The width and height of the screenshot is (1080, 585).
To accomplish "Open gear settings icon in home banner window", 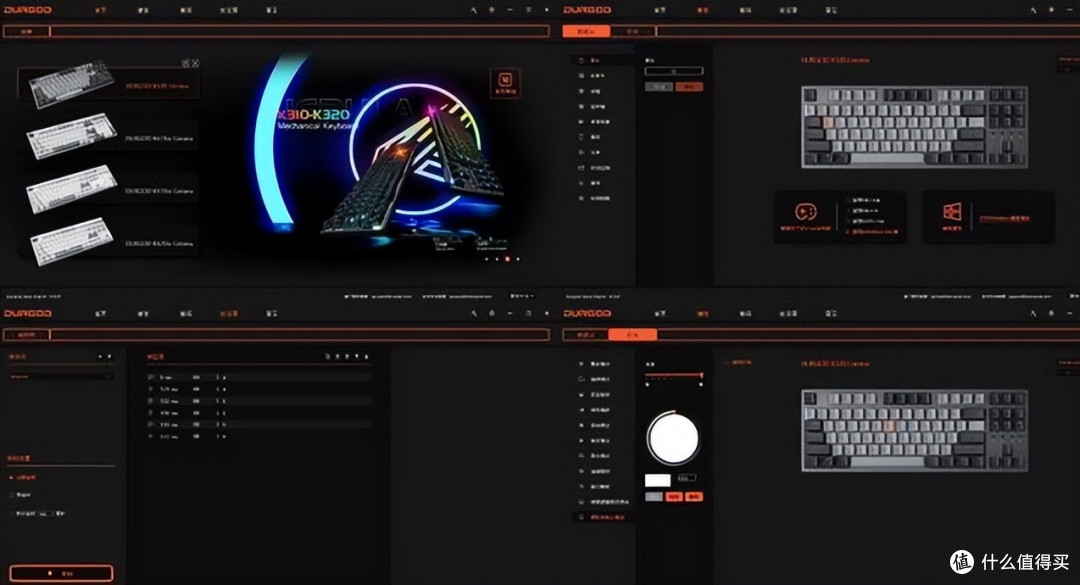I will point(491,10).
